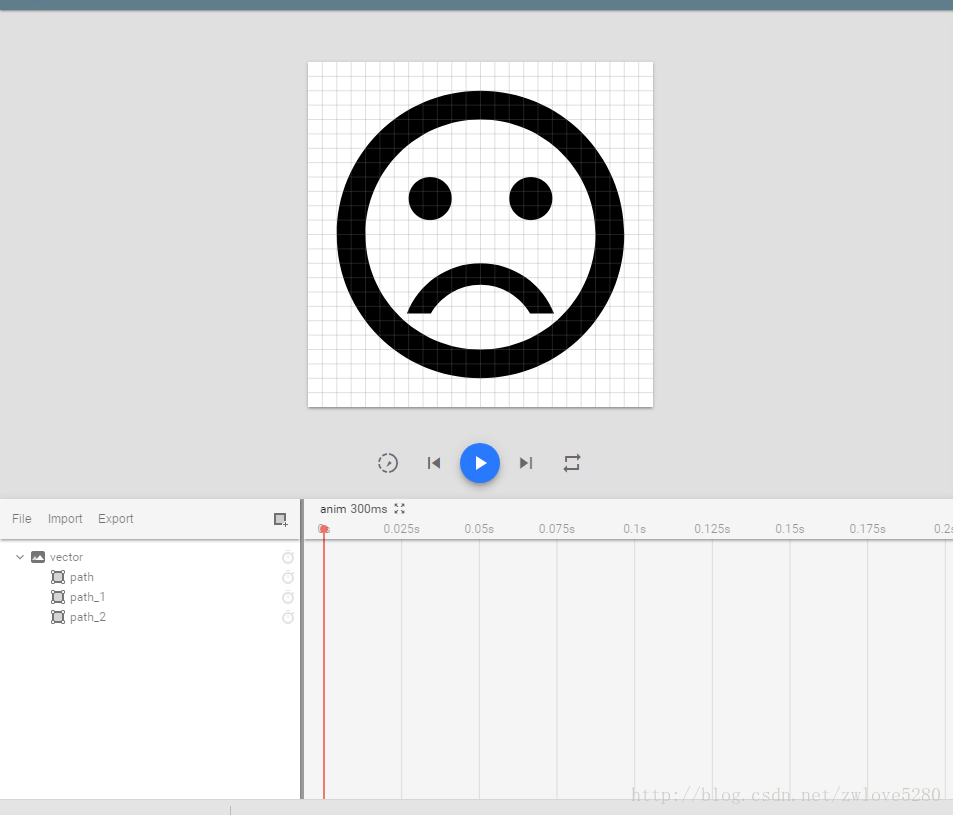953x815 pixels.
Task: Add animation via vector stopwatch icon
Action: pos(288,557)
